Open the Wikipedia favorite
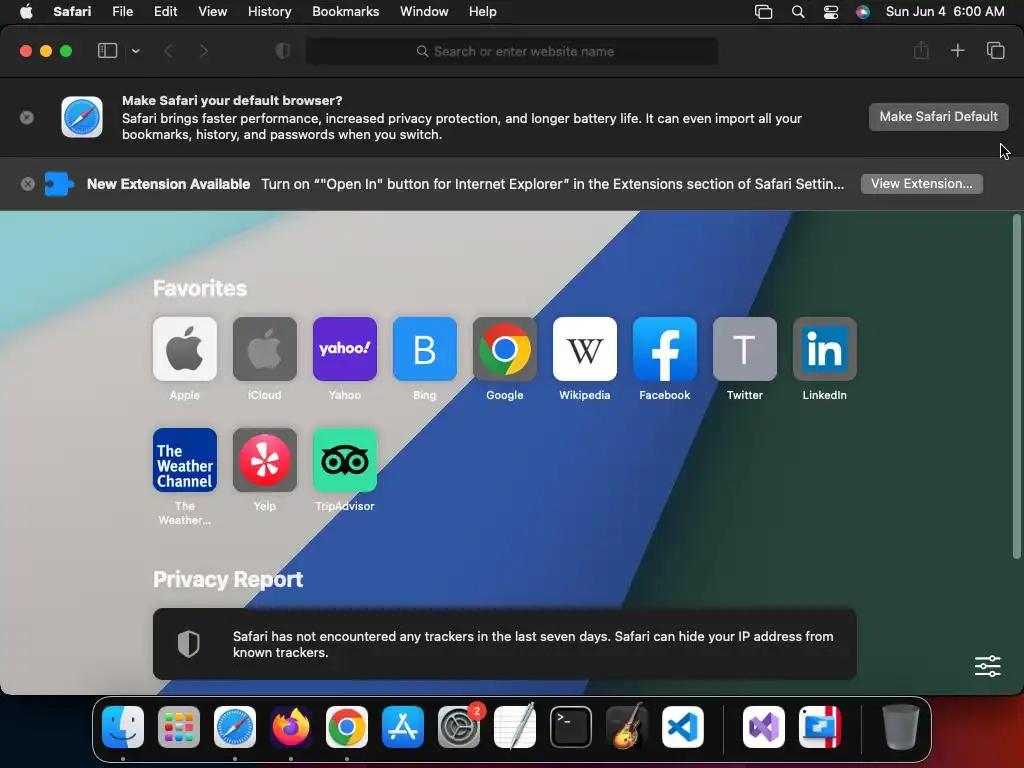The height and width of the screenshot is (768, 1024). [x=584, y=349]
